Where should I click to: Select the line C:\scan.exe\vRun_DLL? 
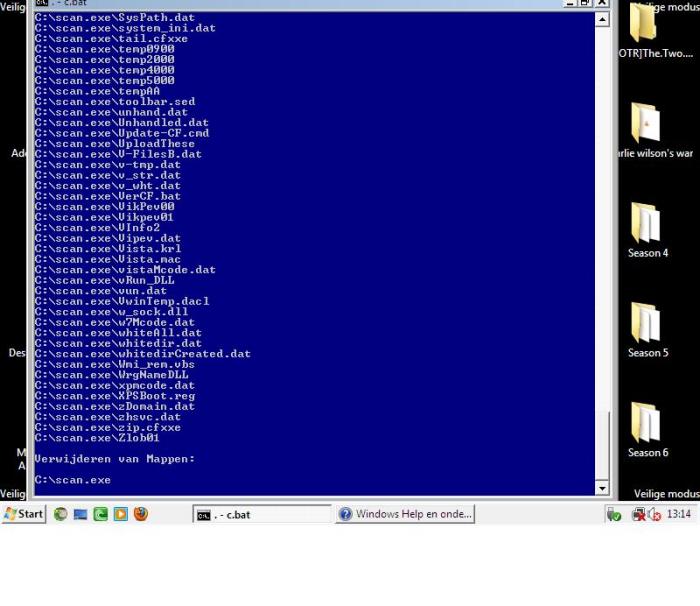click(104, 280)
